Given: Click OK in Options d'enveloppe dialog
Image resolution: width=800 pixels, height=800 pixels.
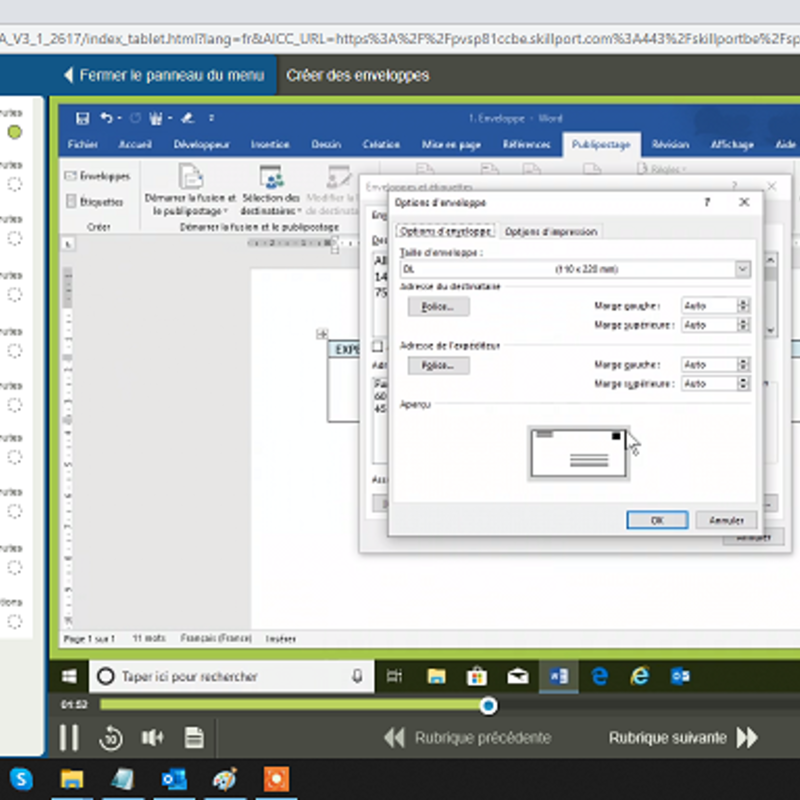Looking at the screenshot, I should [x=657, y=520].
